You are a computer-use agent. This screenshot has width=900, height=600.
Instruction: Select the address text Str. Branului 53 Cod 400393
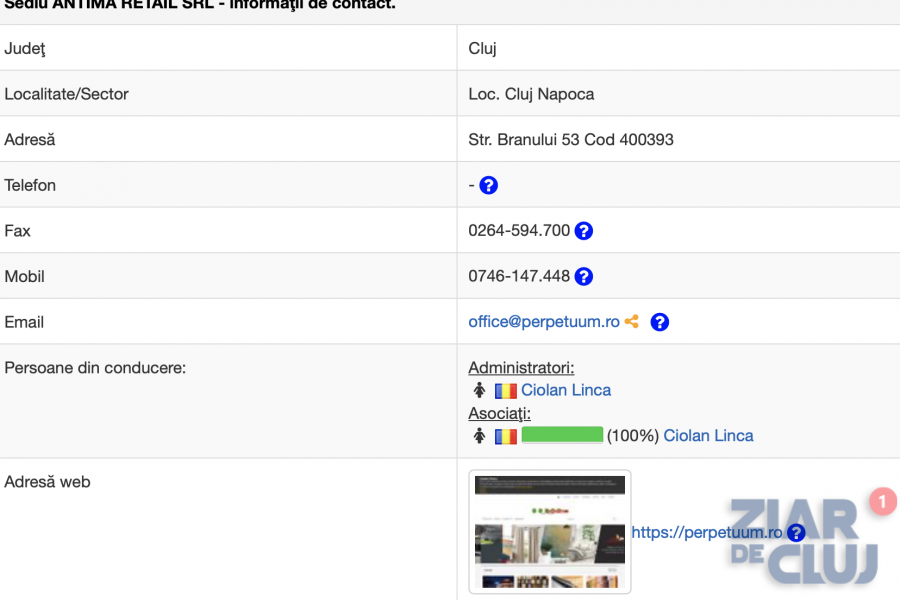click(x=571, y=140)
